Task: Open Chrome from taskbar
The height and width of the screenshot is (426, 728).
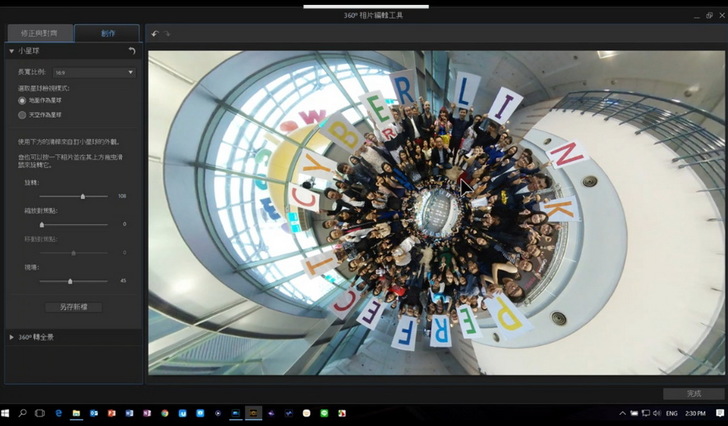Action: pyautogui.click(x=164, y=413)
